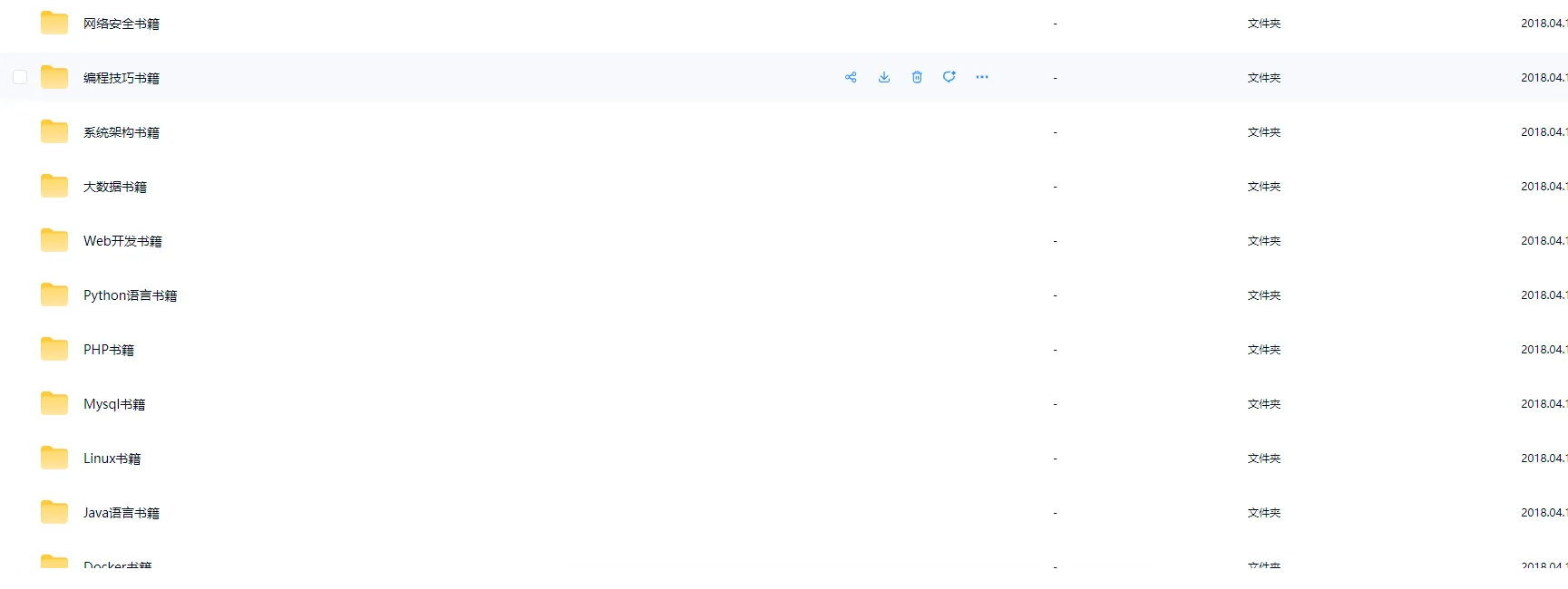Open the Web开发书籍 folder name
1568x589 pixels.
tap(122, 241)
